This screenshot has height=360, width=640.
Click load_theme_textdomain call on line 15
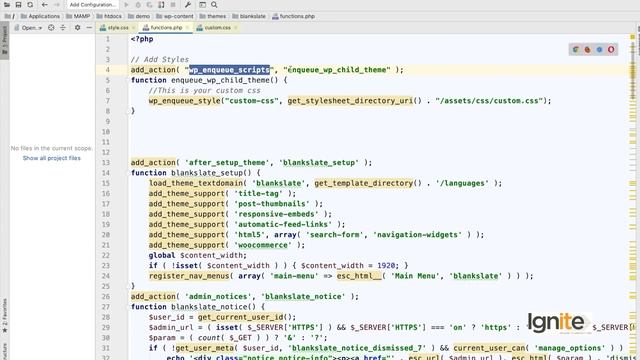196,183
